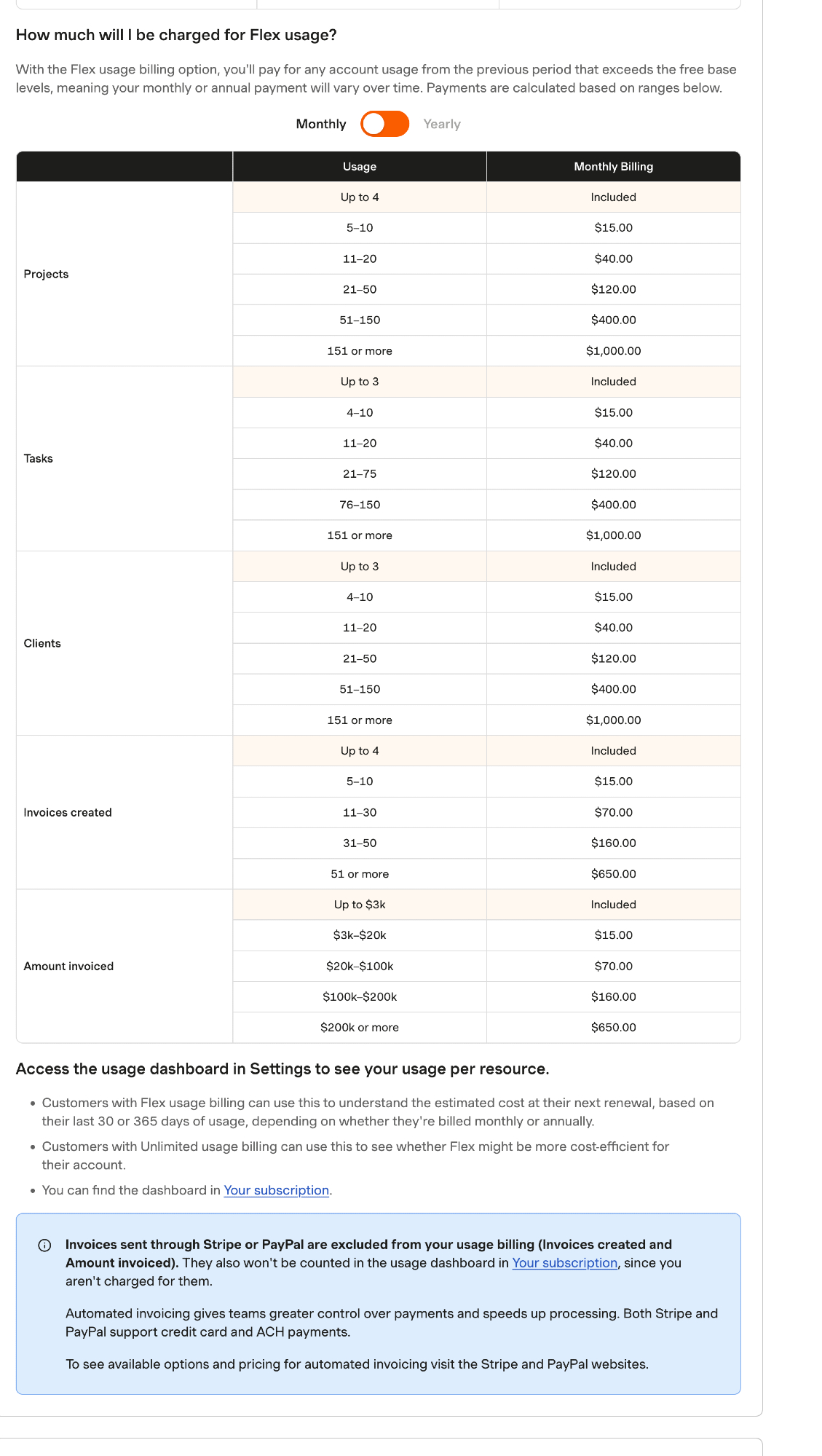Viewport: 822px width, 1456px height.
Task: Switch to the Yearly billing option
Action: [x=442, y=124]
